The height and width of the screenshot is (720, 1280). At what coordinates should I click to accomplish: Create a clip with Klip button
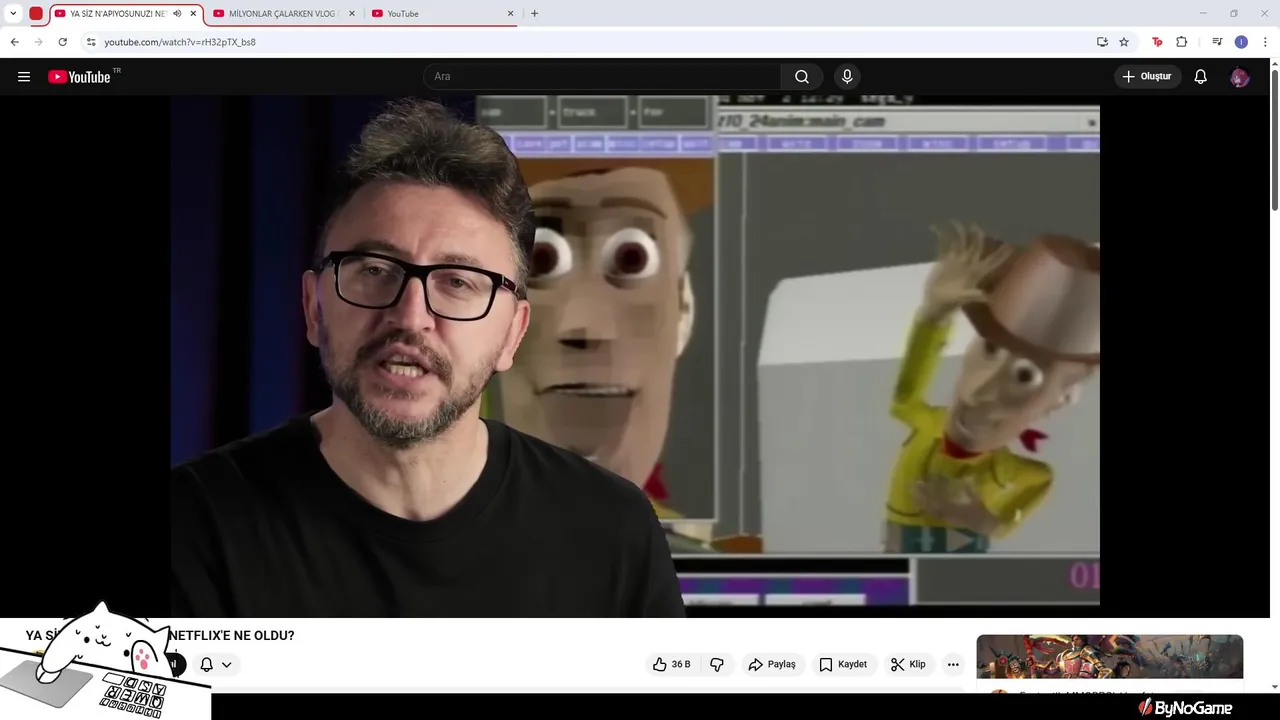tap(909, 664)
